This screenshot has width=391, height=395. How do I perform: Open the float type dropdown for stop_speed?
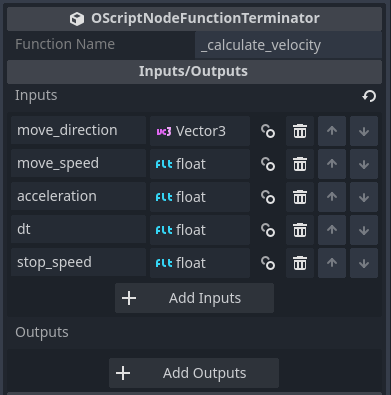[200, 263]
